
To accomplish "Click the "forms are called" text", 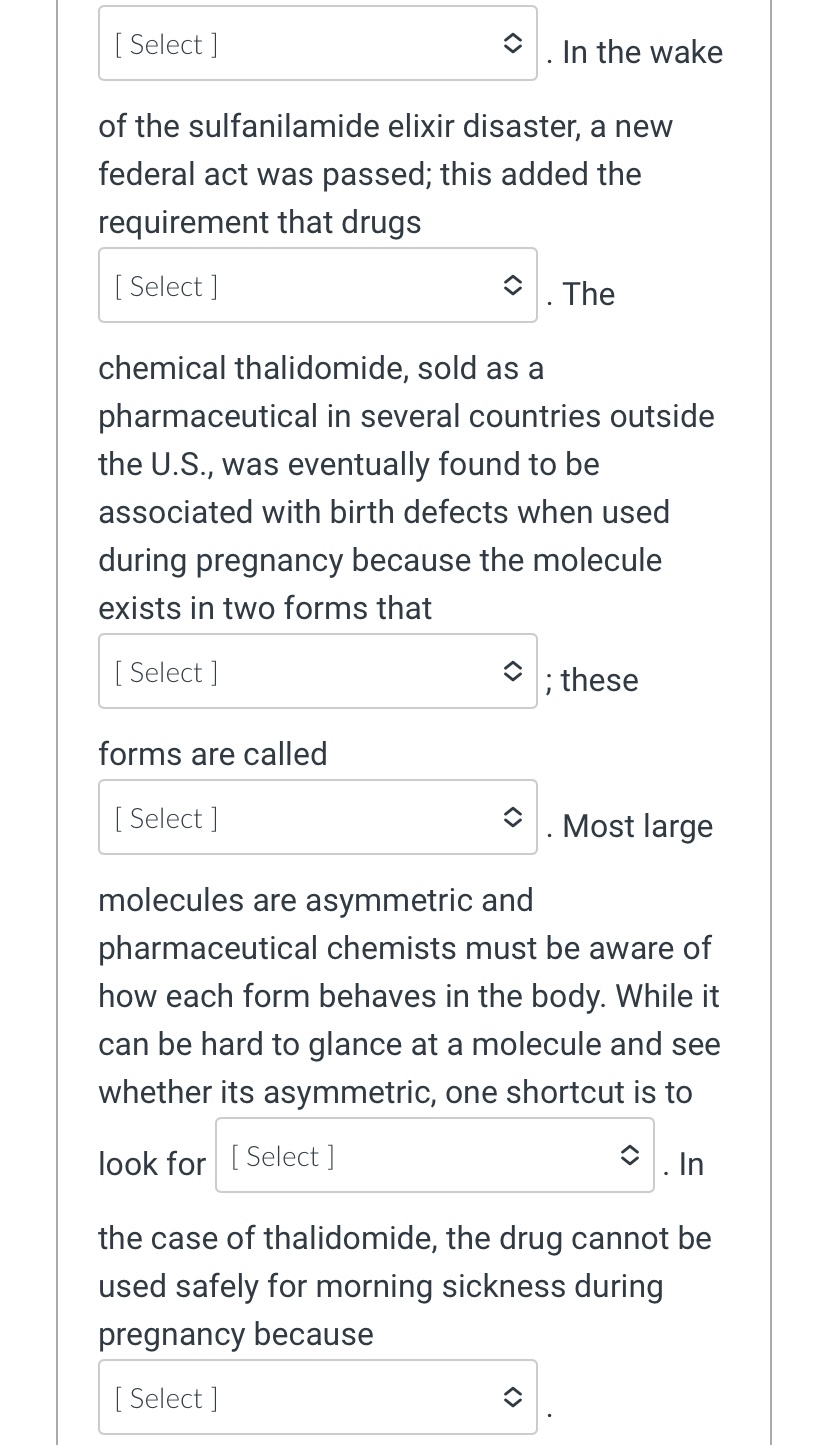I will [x=213, y=754].
